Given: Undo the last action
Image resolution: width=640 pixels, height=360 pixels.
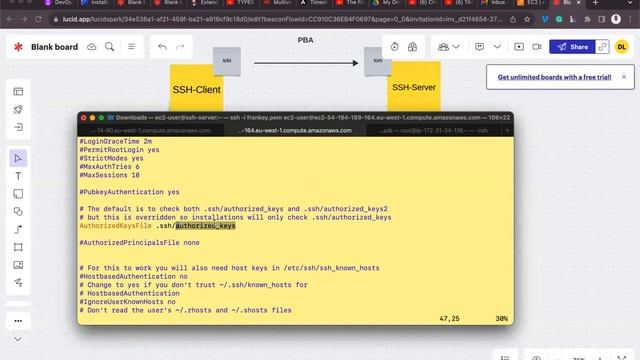Looking at the screenshot, I should pyautogui.click(x=162, y=47).
